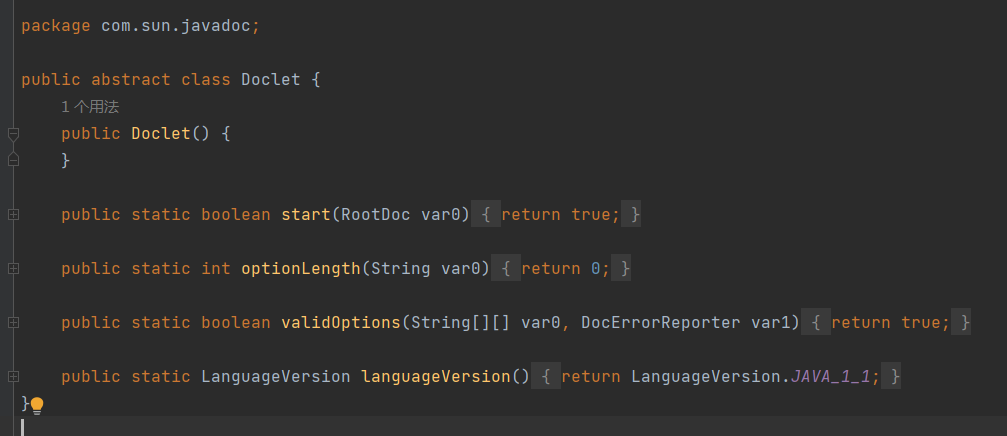
Task: Click the DocErrorReporter parameter type
Action: coord(660,322)
